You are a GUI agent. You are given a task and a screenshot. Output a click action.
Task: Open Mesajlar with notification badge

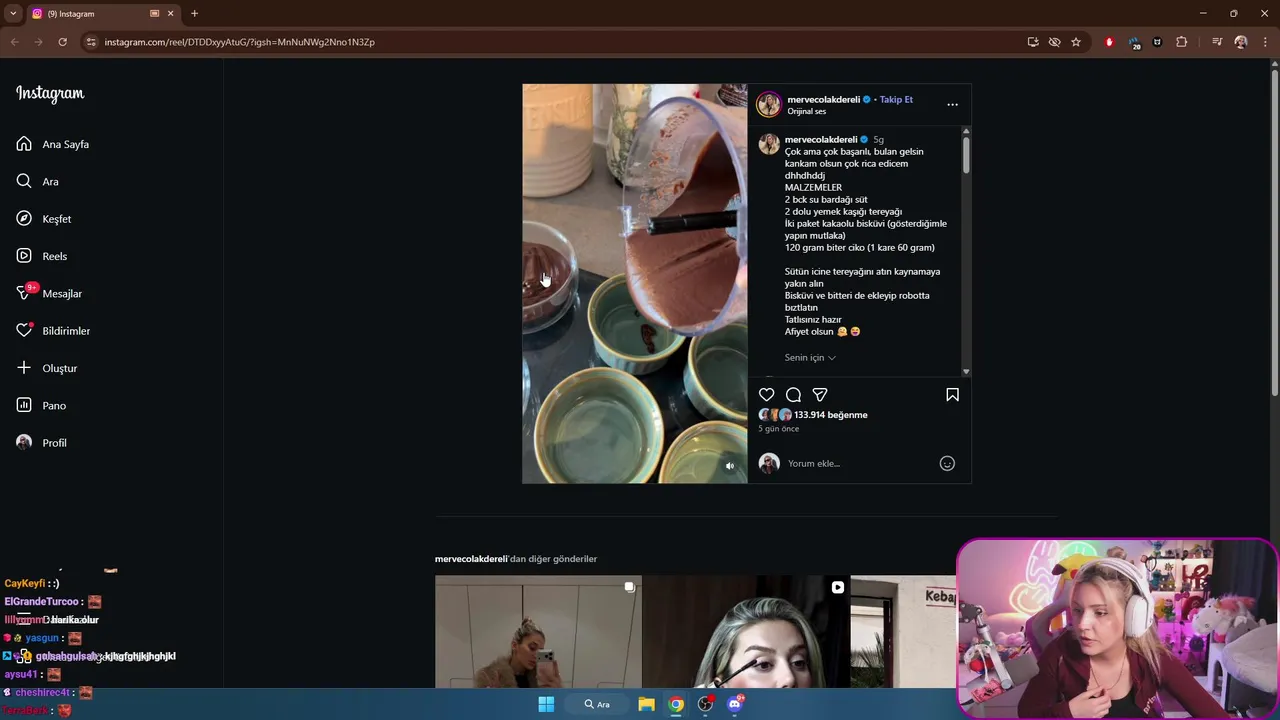click(x=49, y=293)
